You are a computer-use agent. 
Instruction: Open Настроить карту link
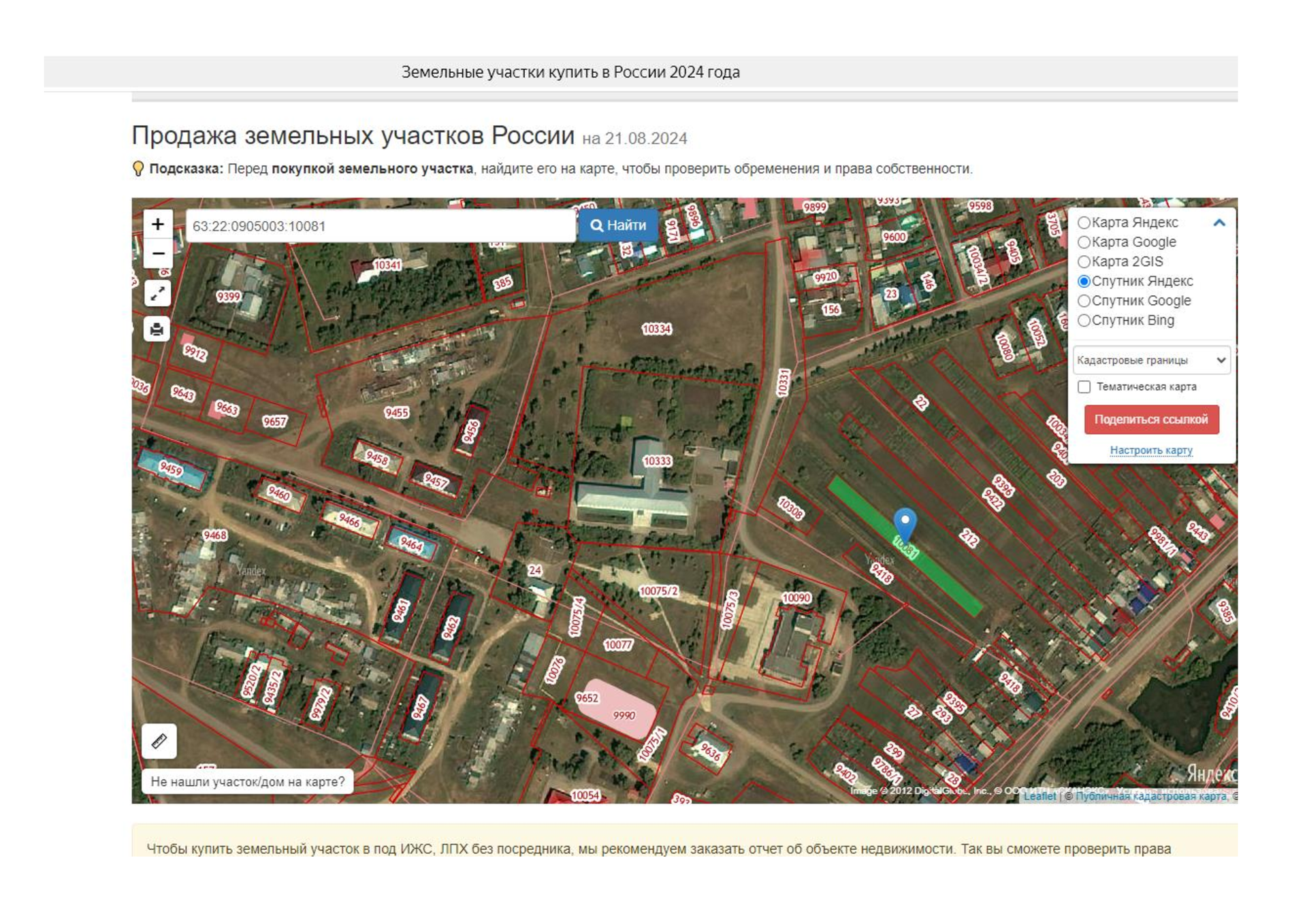click(x=1151, y=450)
